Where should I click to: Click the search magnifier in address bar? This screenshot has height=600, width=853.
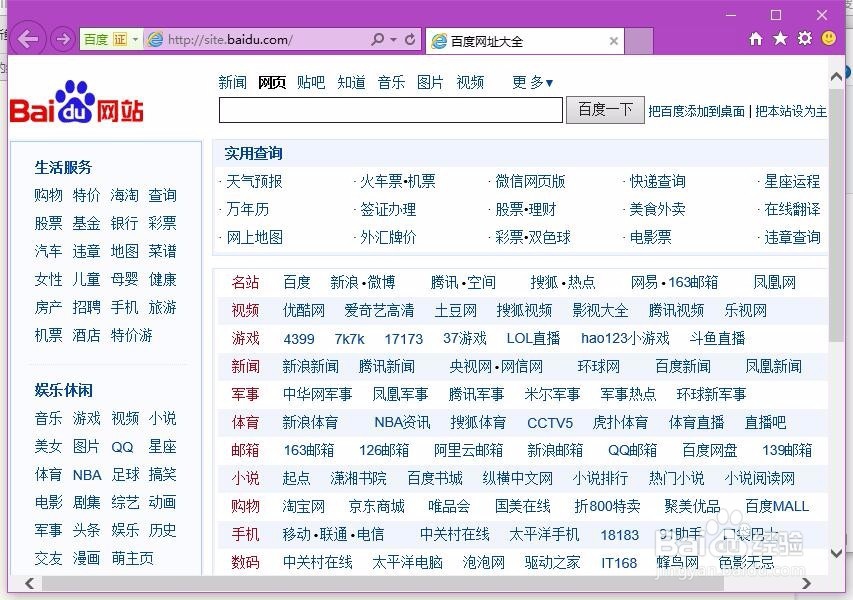[x=378, y=39]
